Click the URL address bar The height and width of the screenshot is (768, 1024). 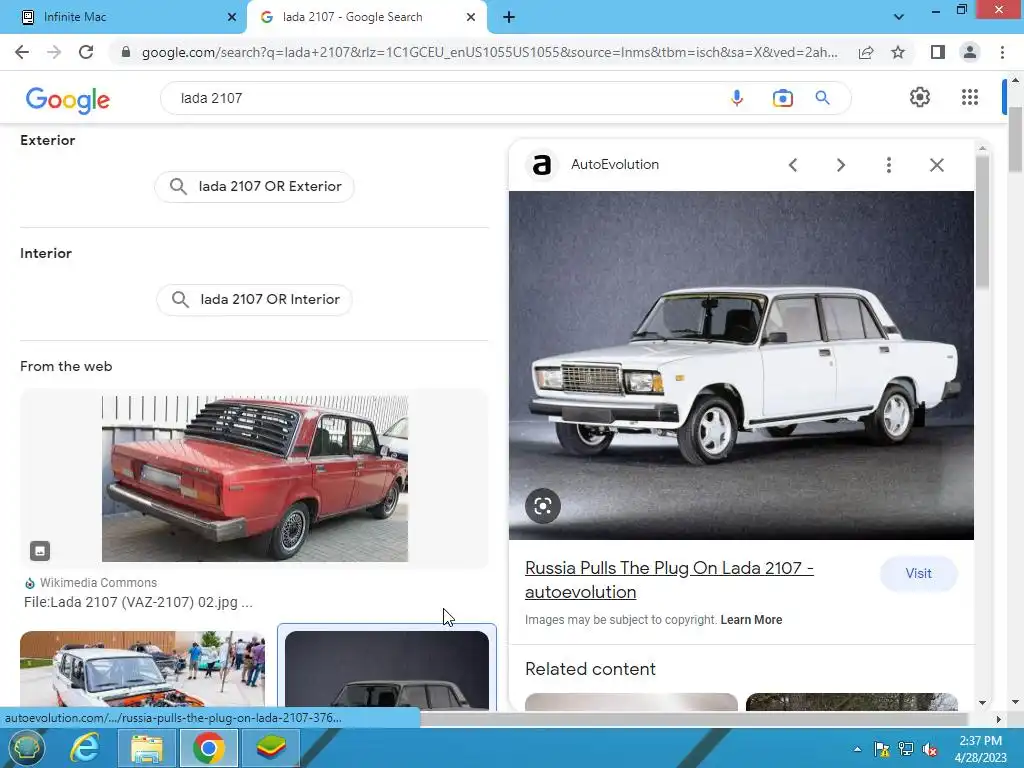point(490,52)
